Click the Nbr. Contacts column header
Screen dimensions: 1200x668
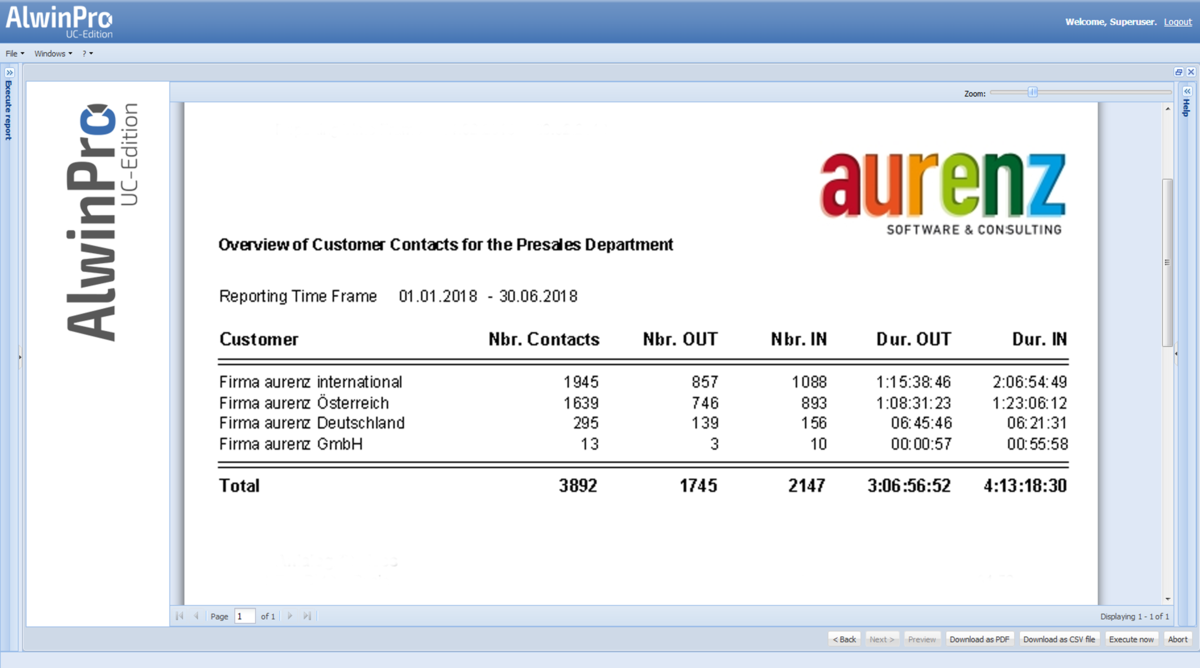[544, 339]
